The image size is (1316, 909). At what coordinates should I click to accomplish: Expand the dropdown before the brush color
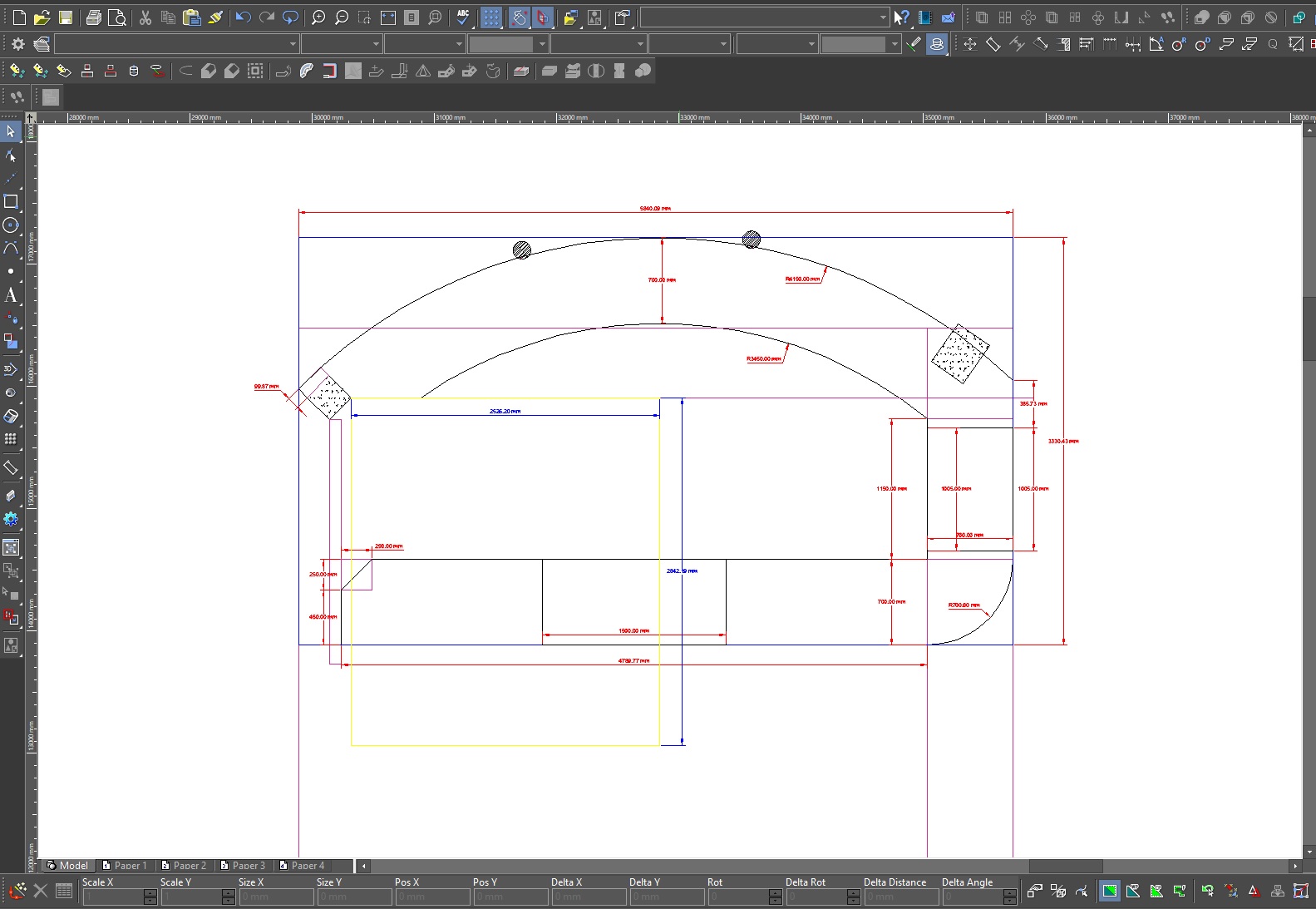[x=811, y=44]
